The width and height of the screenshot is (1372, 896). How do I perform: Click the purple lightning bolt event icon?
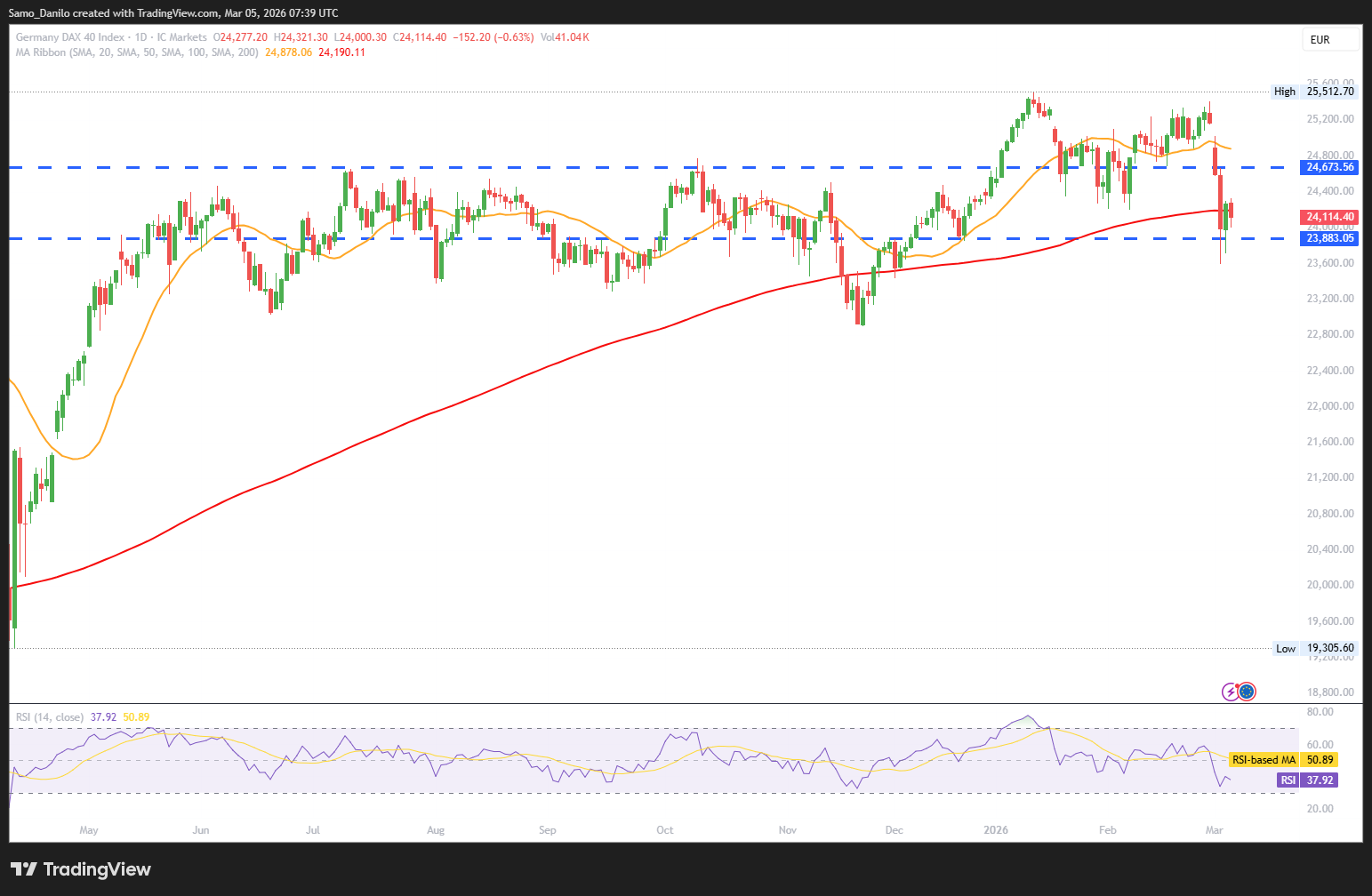pos(1231,692)
